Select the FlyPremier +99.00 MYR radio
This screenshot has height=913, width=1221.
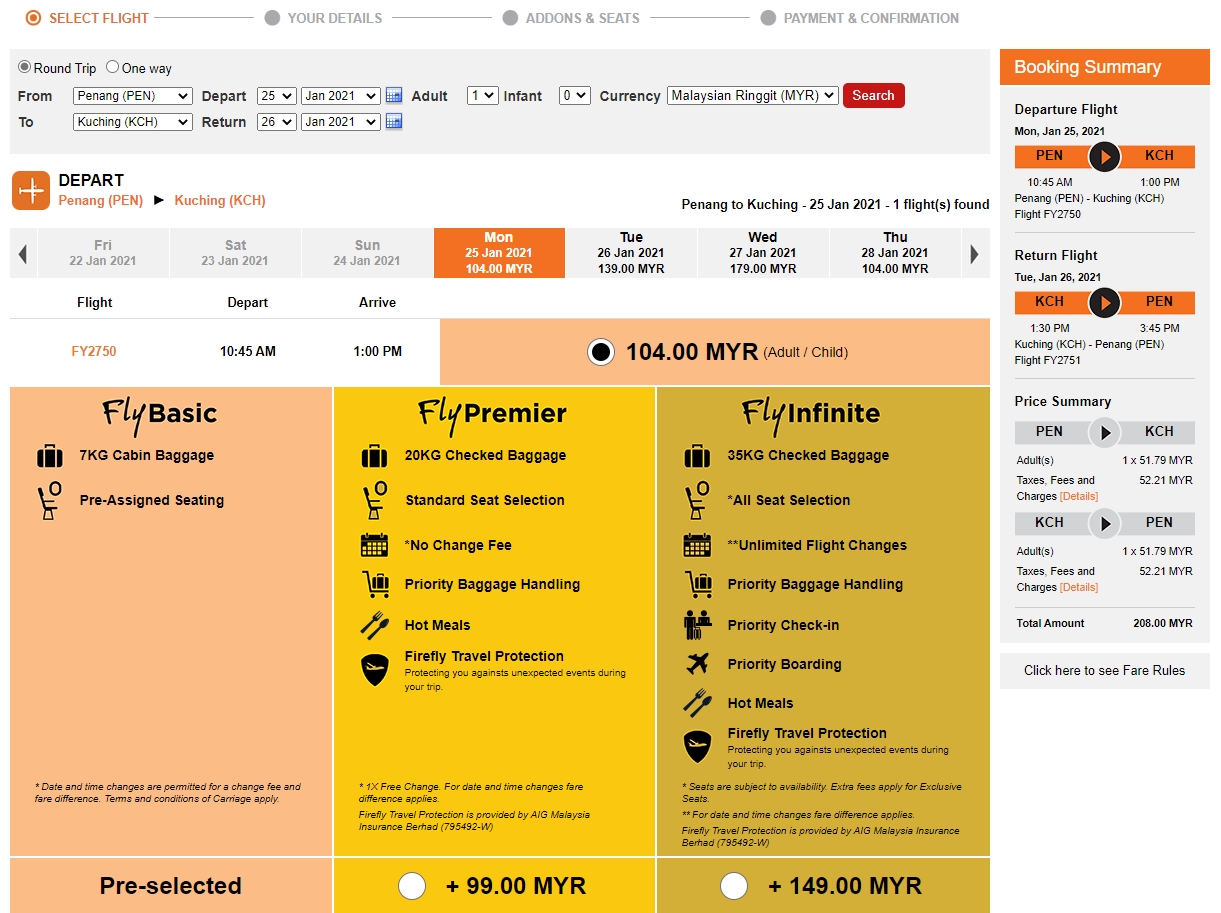pyautogui.click(x=412, y=886)
